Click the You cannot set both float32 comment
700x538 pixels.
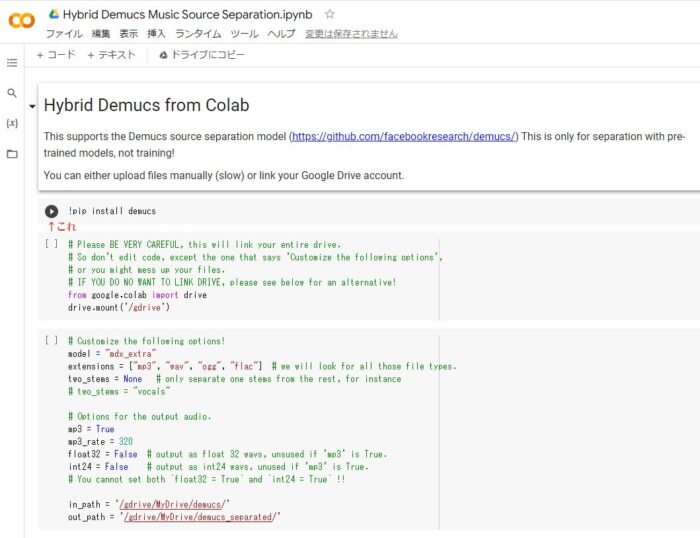coord(207,479)
